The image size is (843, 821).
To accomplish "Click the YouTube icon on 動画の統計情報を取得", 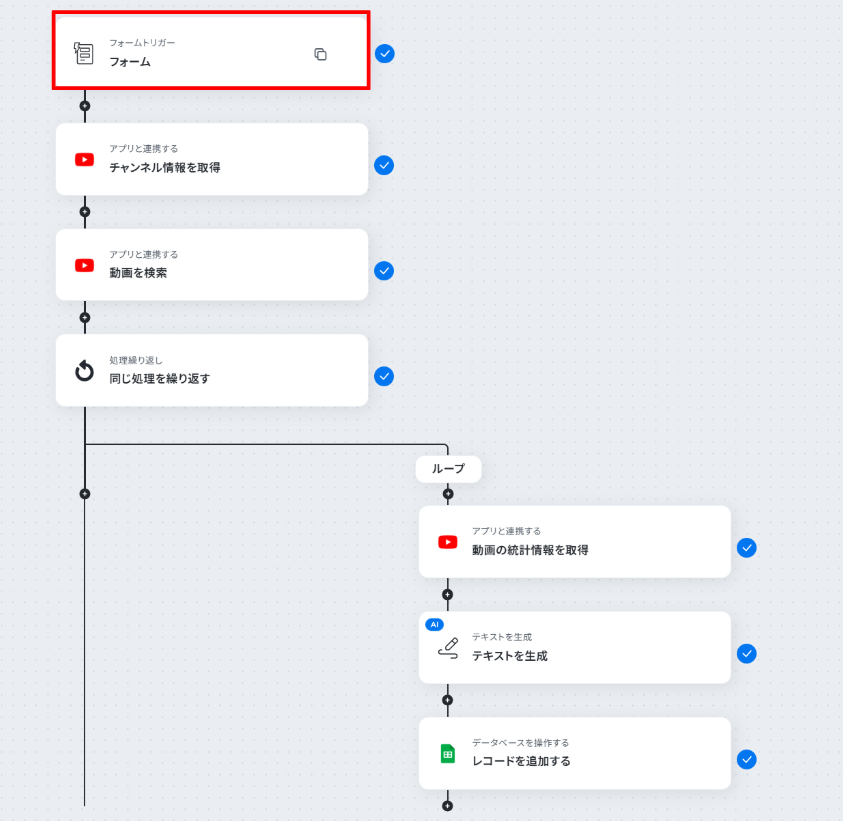I will pos(447,542).
